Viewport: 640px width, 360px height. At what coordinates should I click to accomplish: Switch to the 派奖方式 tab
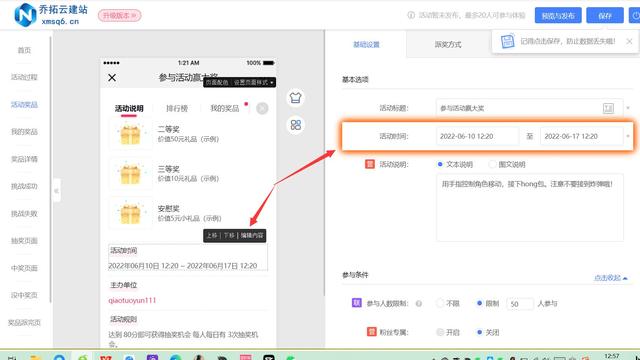(448, 44)
